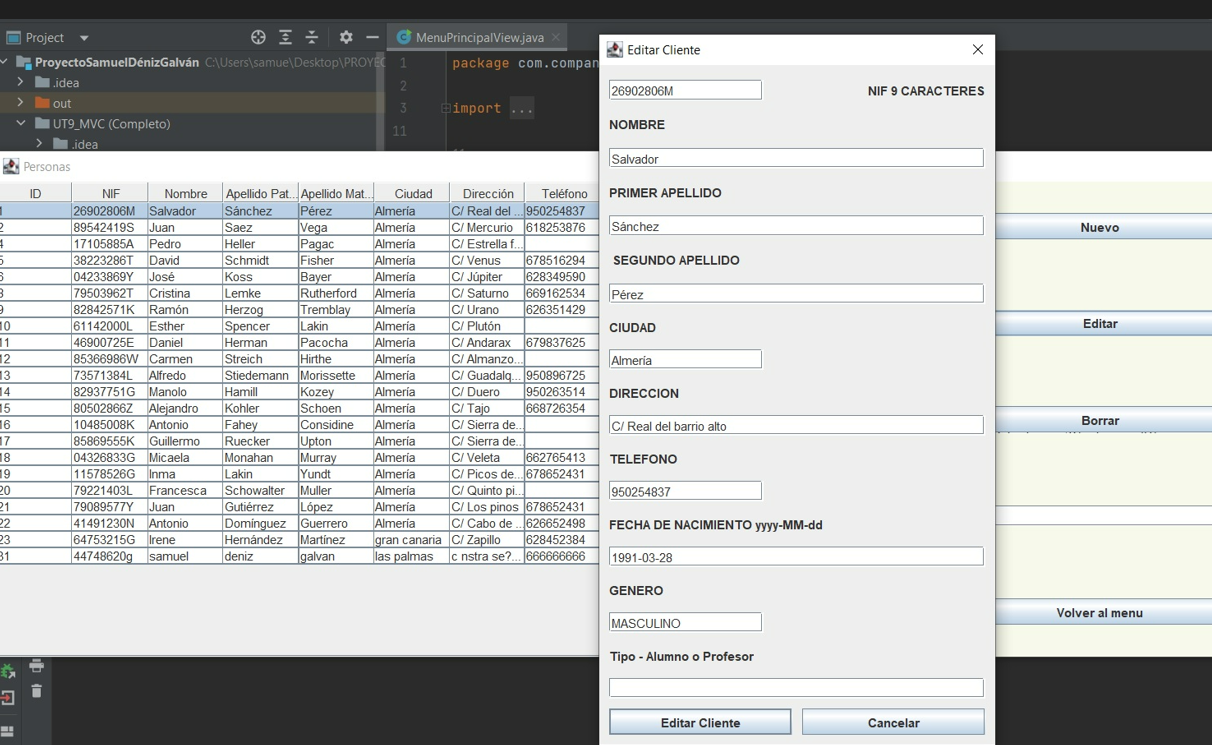The height and width of the screenshot is (745, 1212).
Task: Click the red arrow exit icon
Action: pyautogui.click(x=7, y=697)
